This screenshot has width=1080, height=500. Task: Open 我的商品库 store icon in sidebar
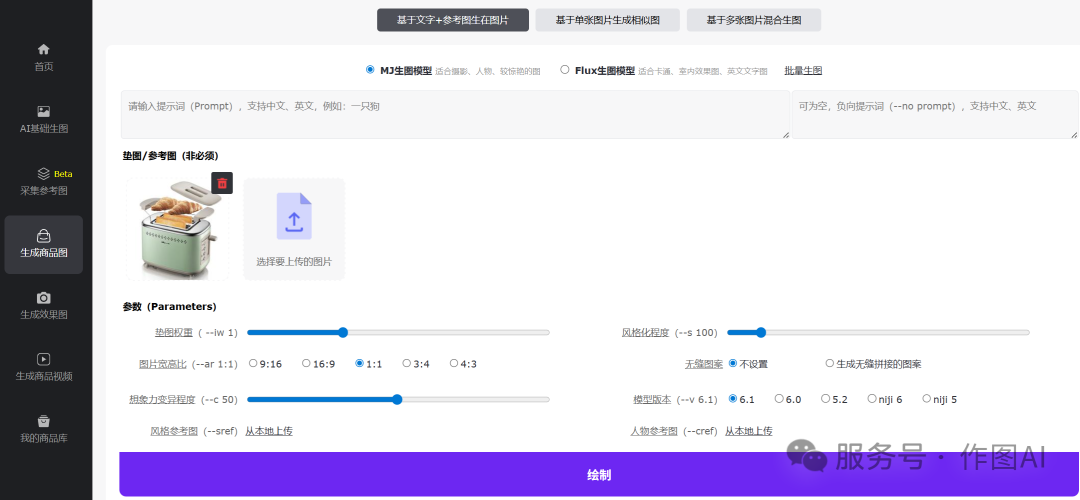tap(43, 421)
